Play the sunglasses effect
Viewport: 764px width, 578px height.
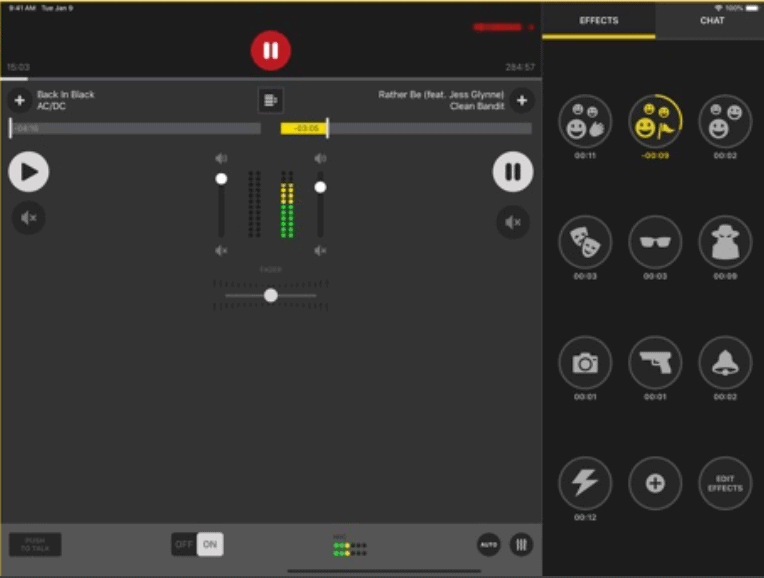(655, 242)
